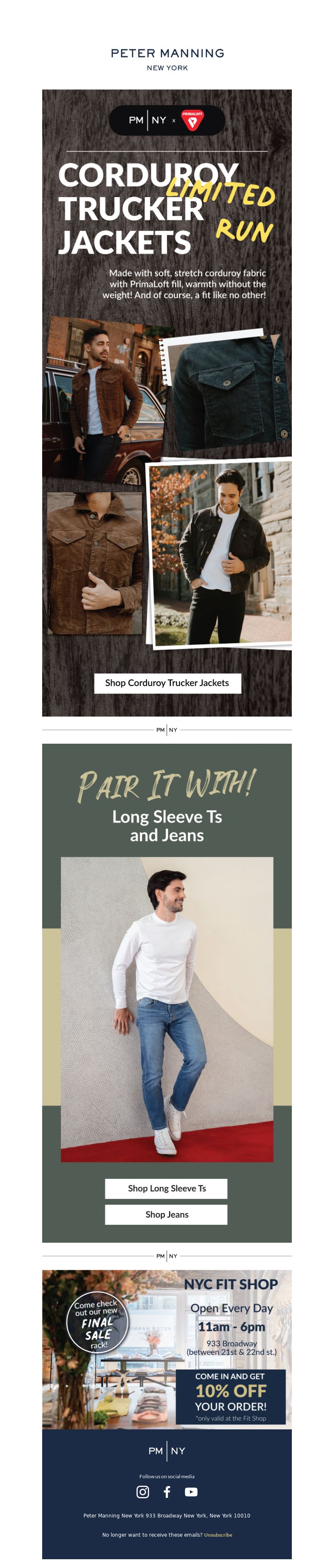334x1568 pixels.
Task: Click the Peter Manning New York header logo
Action: pyautogui.click(x=167, y=59)
